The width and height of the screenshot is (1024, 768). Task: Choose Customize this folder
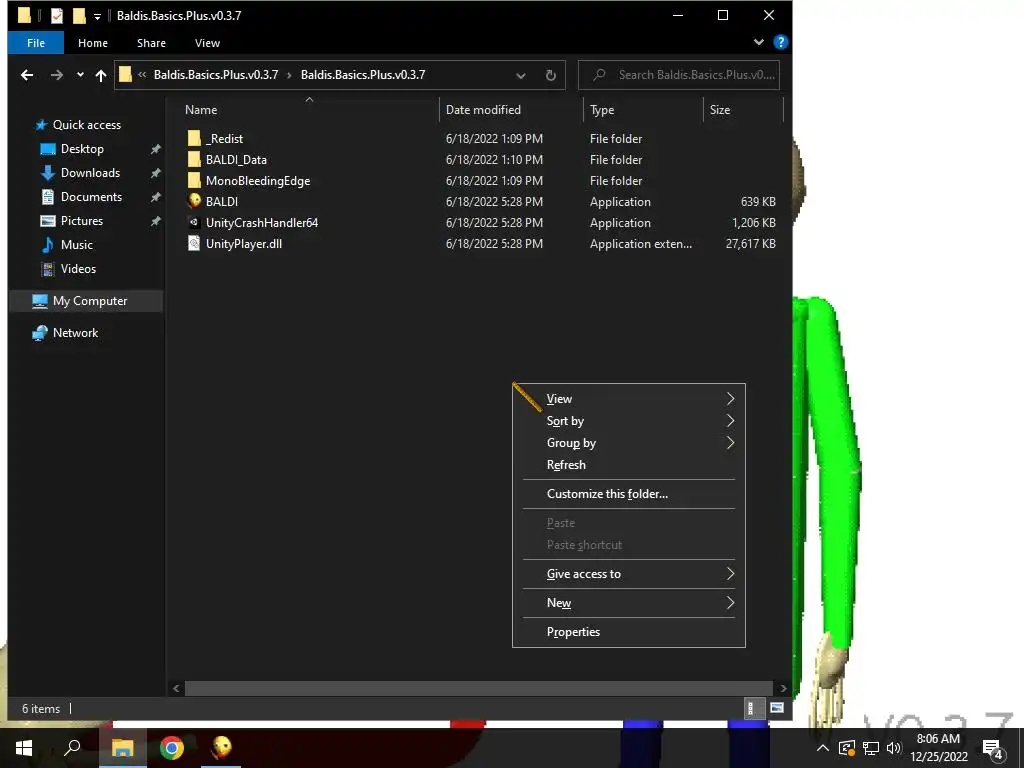pyautogui.click(x=629, y=494)
